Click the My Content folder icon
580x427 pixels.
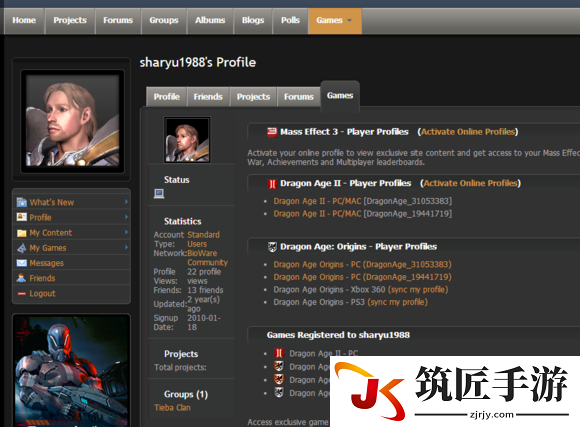click(22, 233)
